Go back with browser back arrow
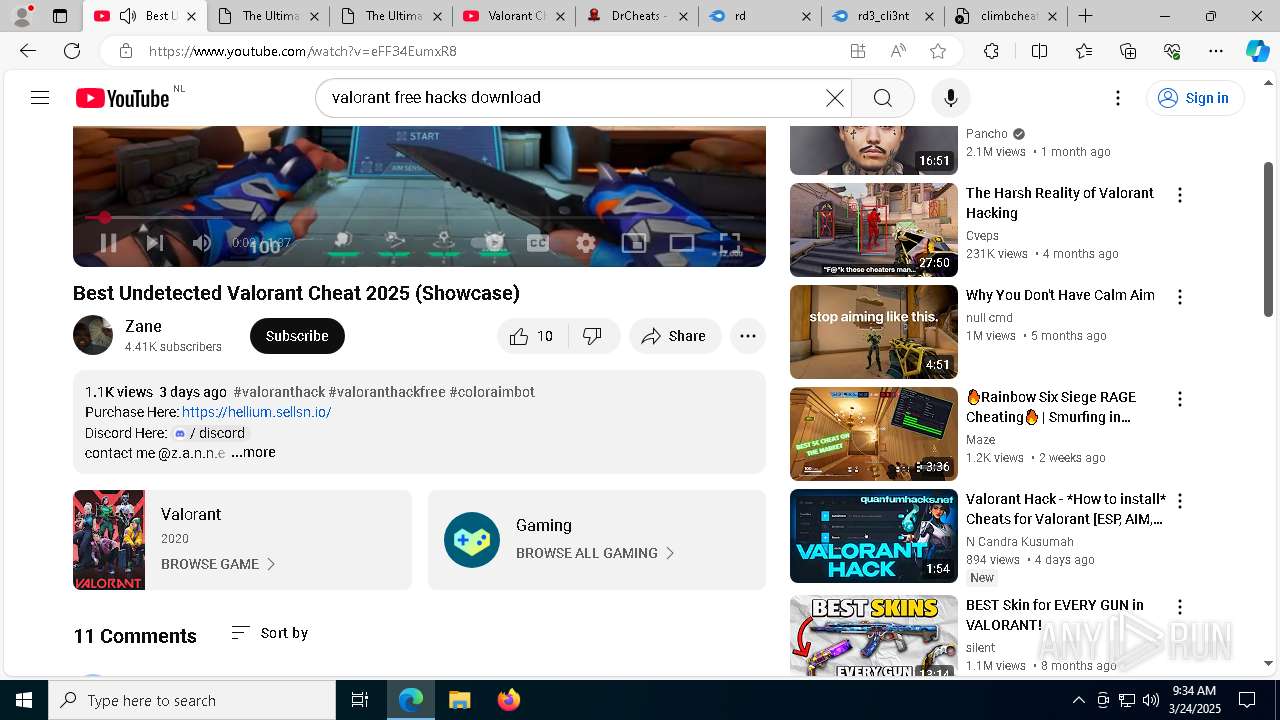 tap(28, 51)
